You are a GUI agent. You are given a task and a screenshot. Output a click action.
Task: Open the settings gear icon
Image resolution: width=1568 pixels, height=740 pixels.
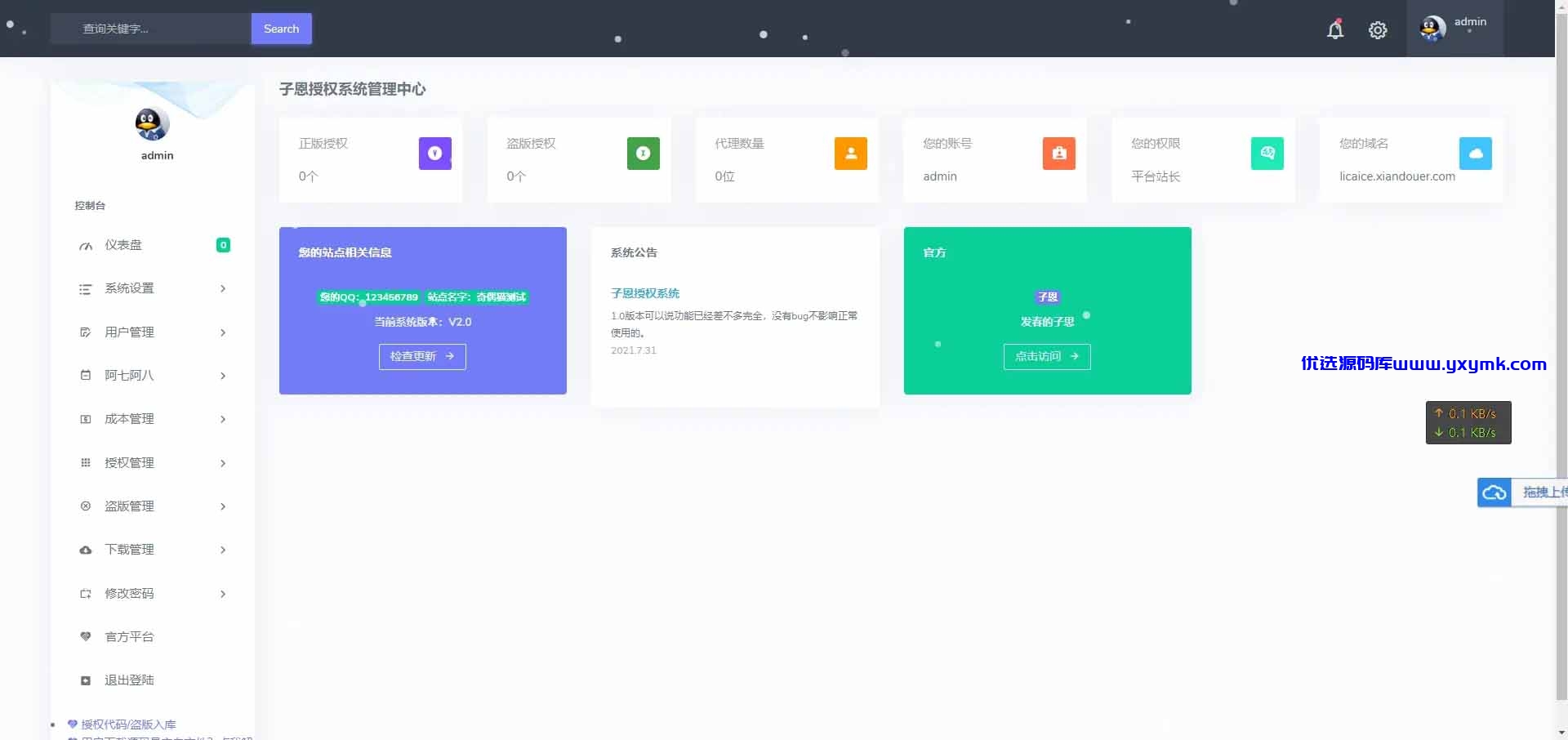tap(1378, 30)
